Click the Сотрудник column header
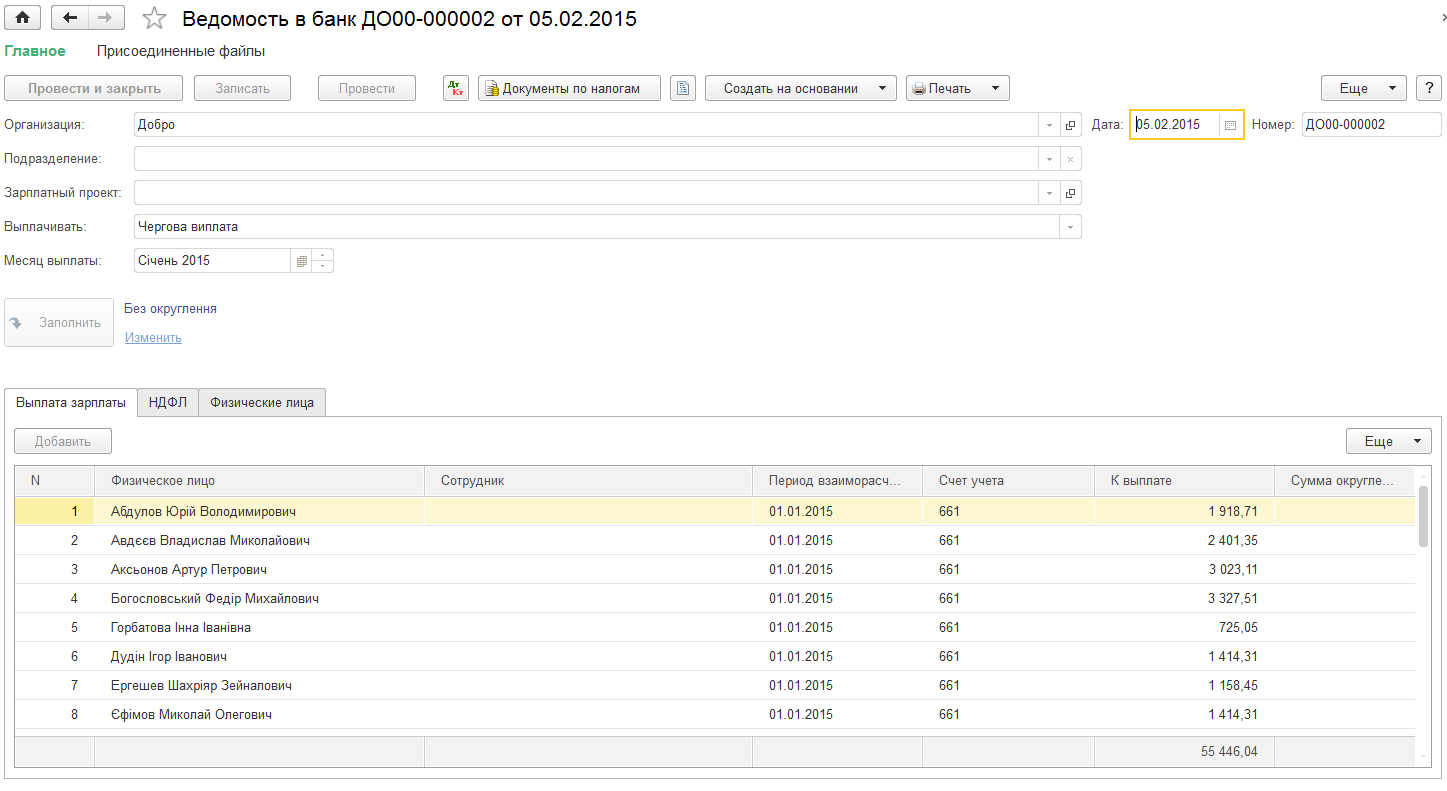Viewport: 1447px width, 791px height. click(x=588, y=481)
